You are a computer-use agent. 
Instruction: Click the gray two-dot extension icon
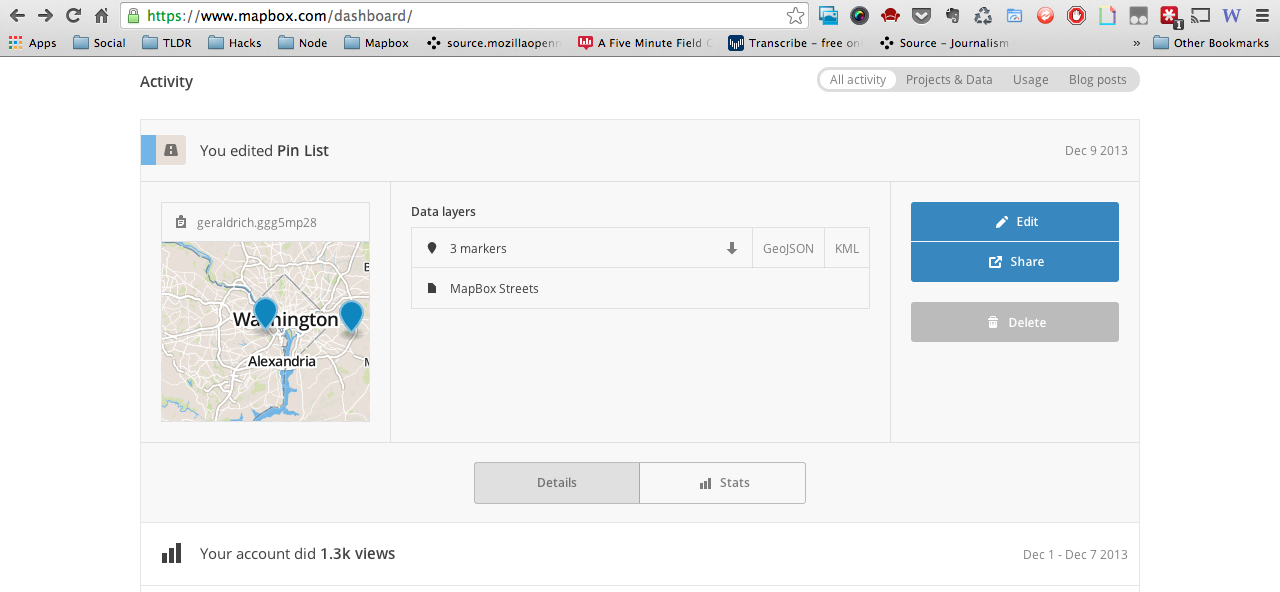click(1138, 15)
